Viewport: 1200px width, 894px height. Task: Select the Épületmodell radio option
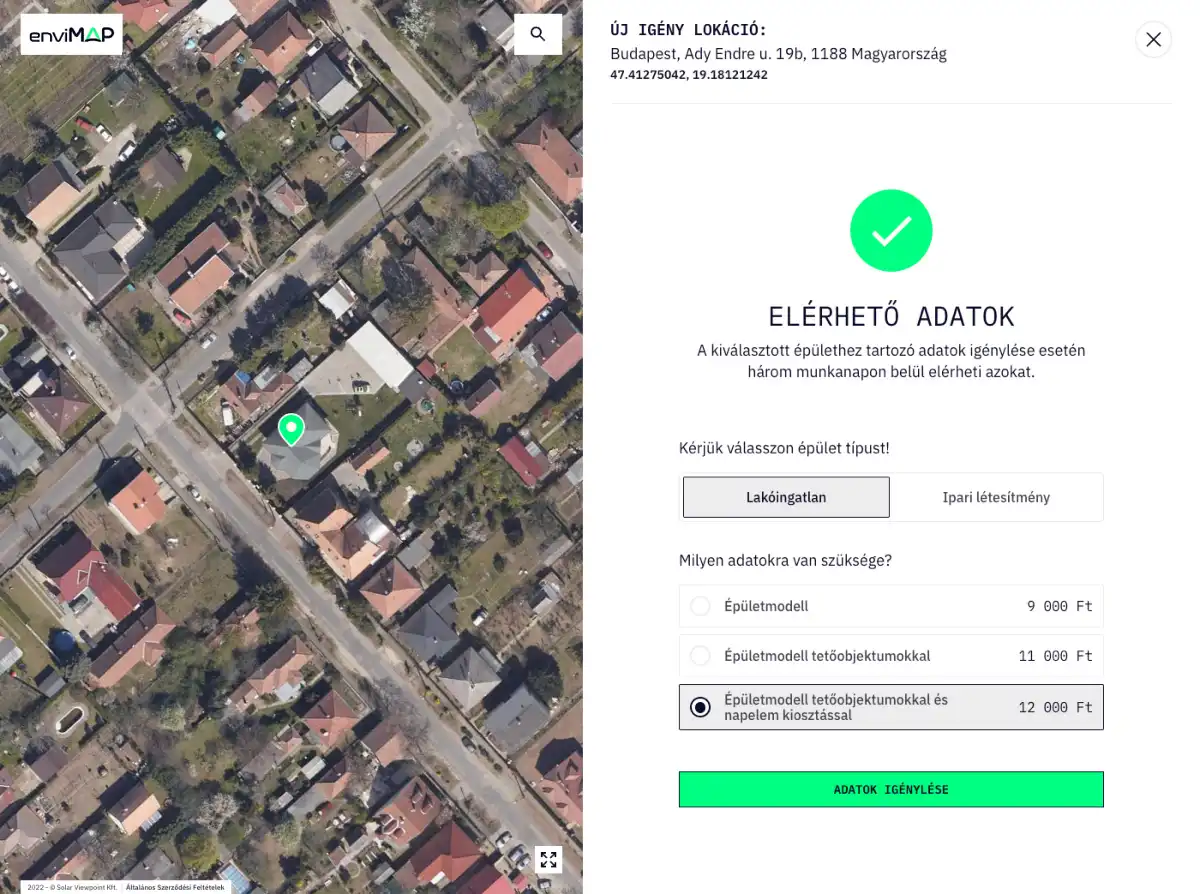pos(701,606)
